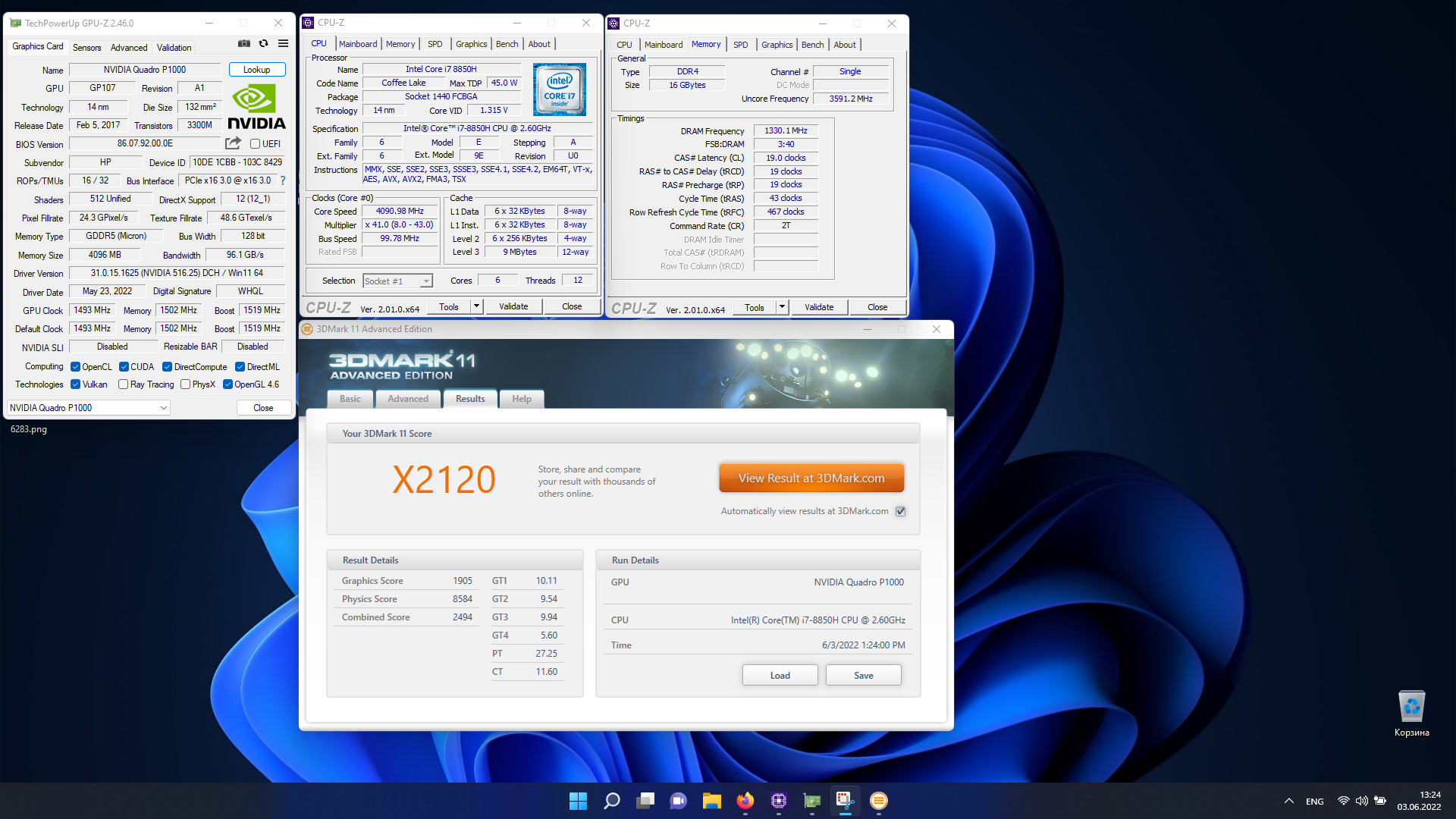
Task: Open File Explorer from the taskbar
Action: 711,801
